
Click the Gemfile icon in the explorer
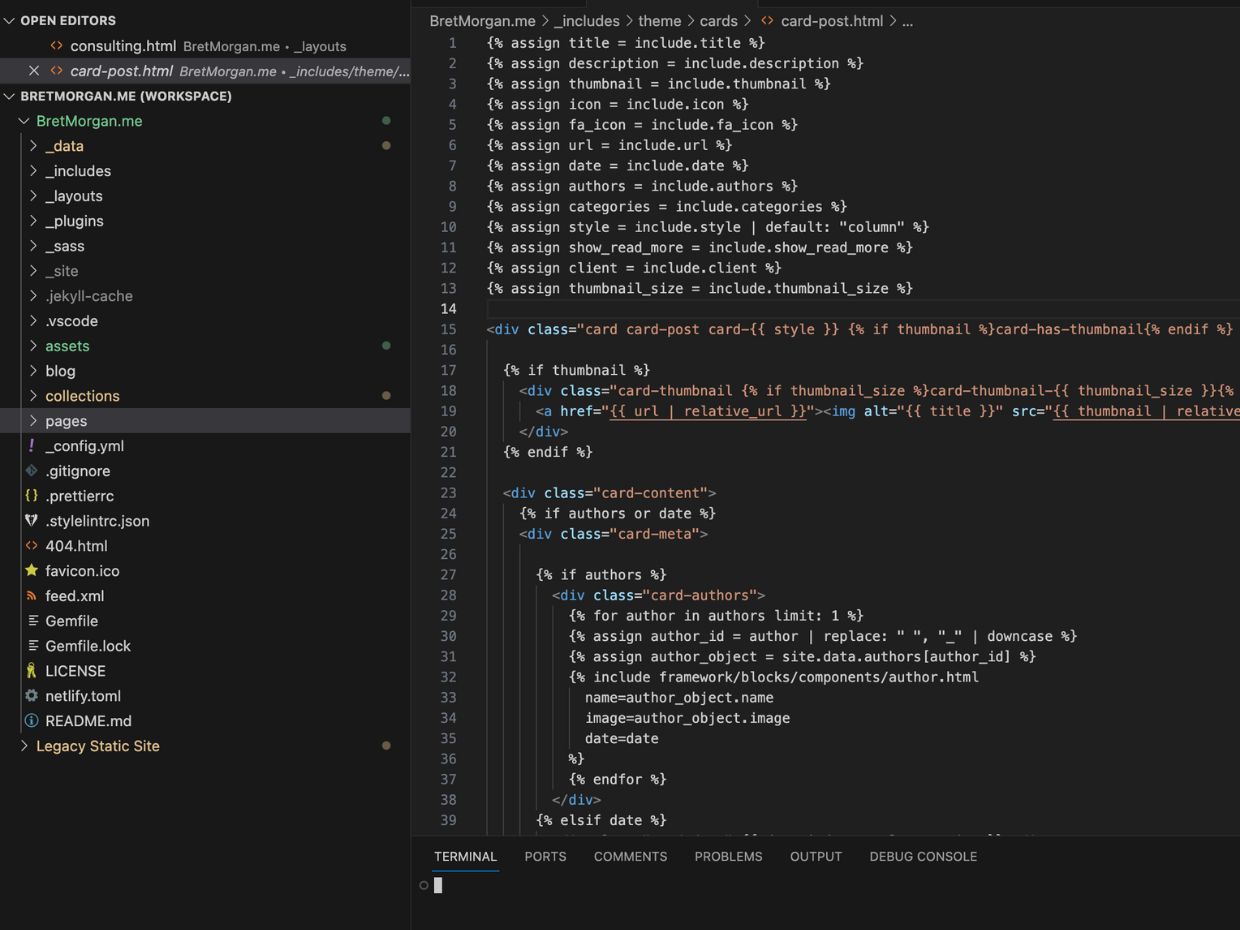click(x=31, y=620)
